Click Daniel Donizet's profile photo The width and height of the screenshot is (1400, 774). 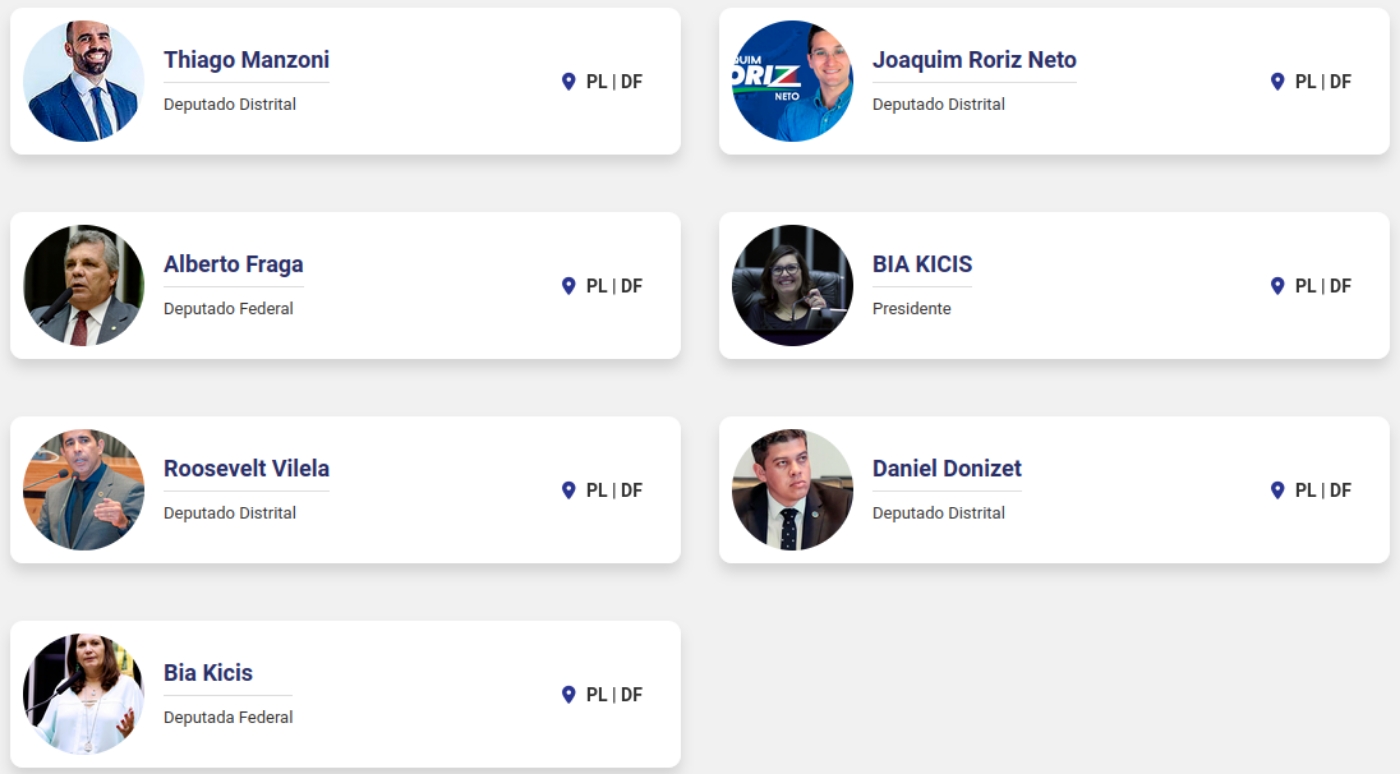[x=792, y=489]
